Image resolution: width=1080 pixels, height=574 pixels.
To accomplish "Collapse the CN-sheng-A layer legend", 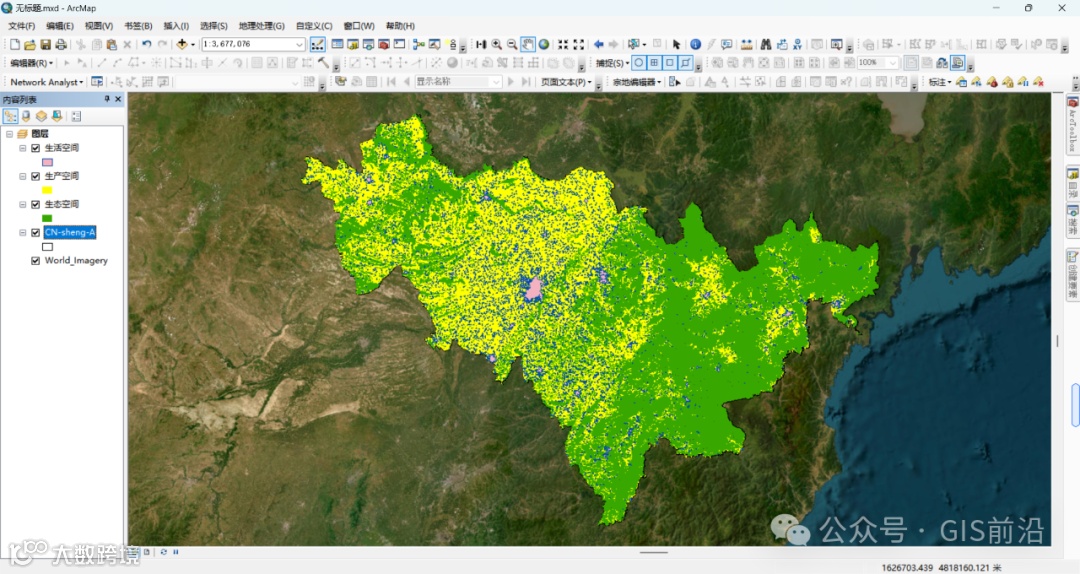I will point(23,233).
